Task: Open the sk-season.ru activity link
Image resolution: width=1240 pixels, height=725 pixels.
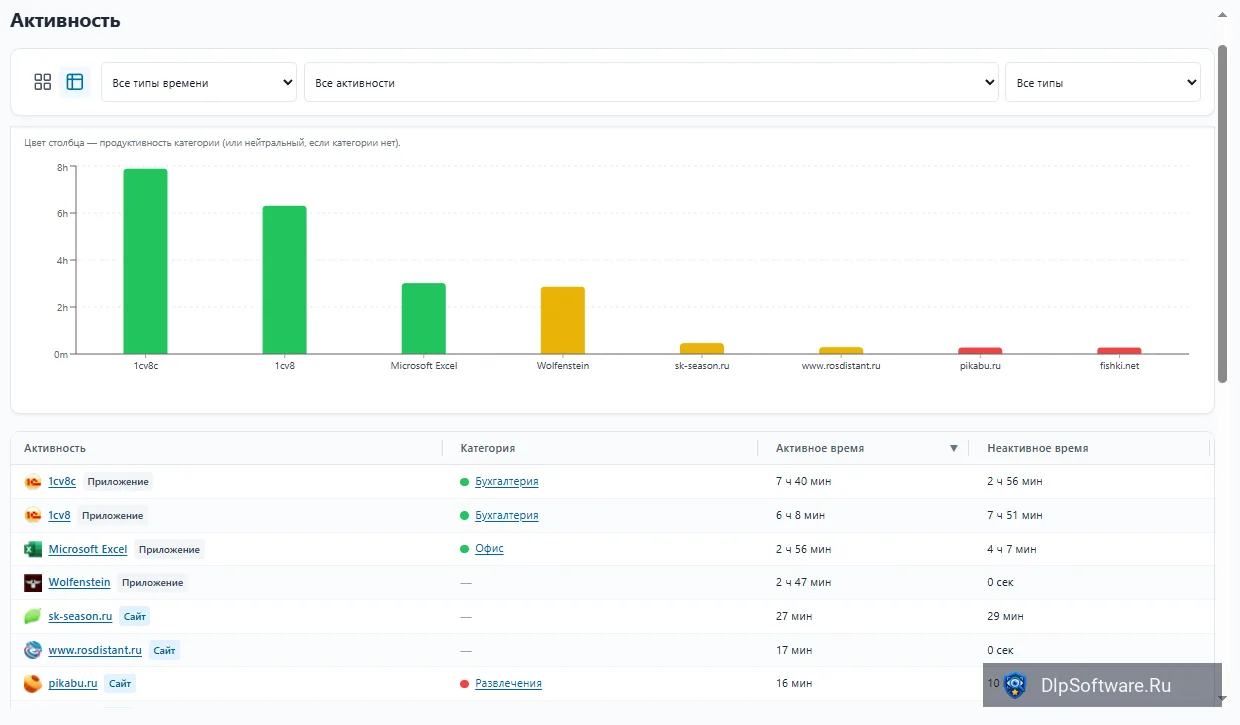Action: coord(81,616)
